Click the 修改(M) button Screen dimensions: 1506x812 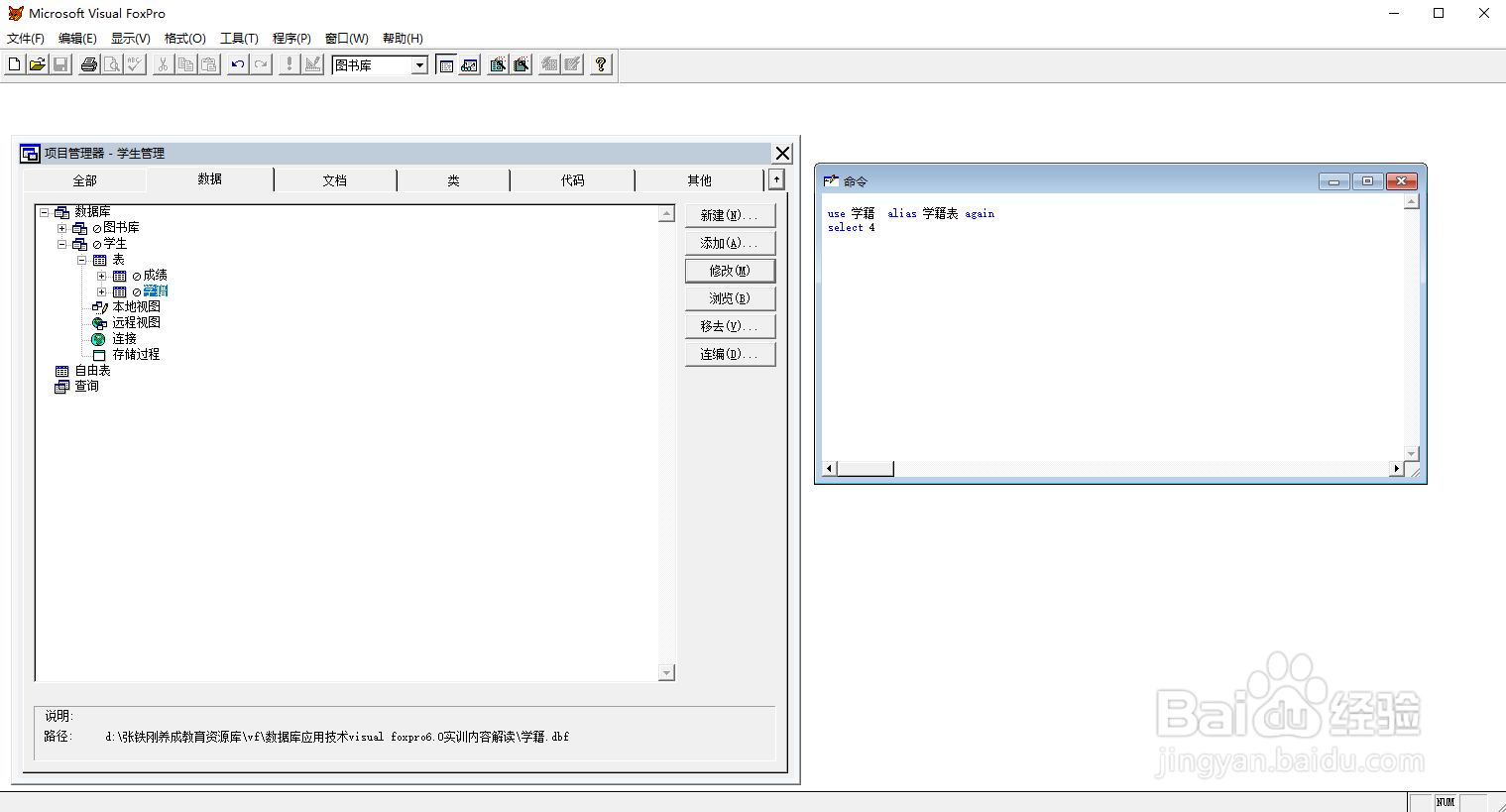pos(730,271)
